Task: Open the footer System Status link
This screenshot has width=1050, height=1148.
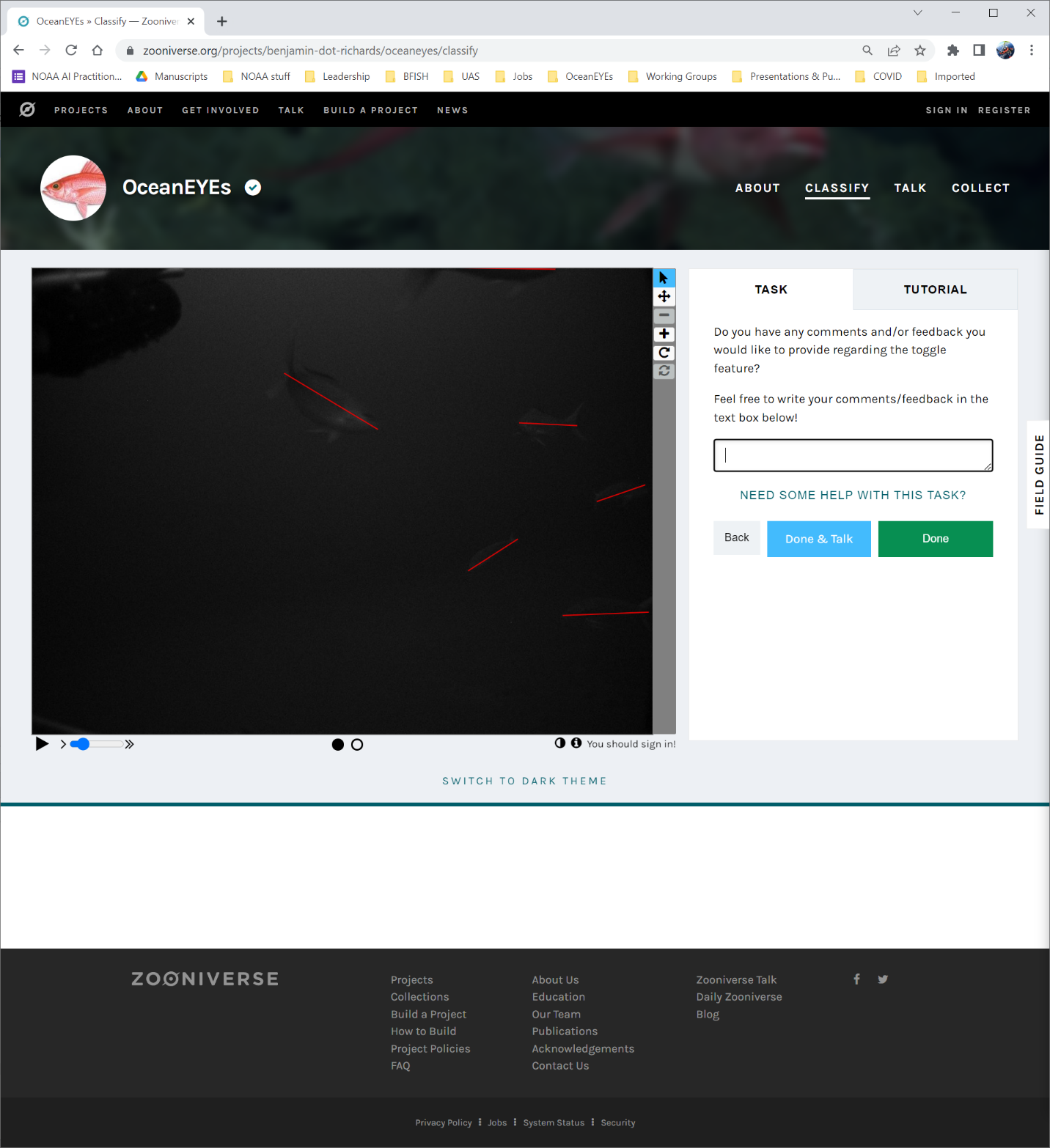Action: (x=554, y=1122)
